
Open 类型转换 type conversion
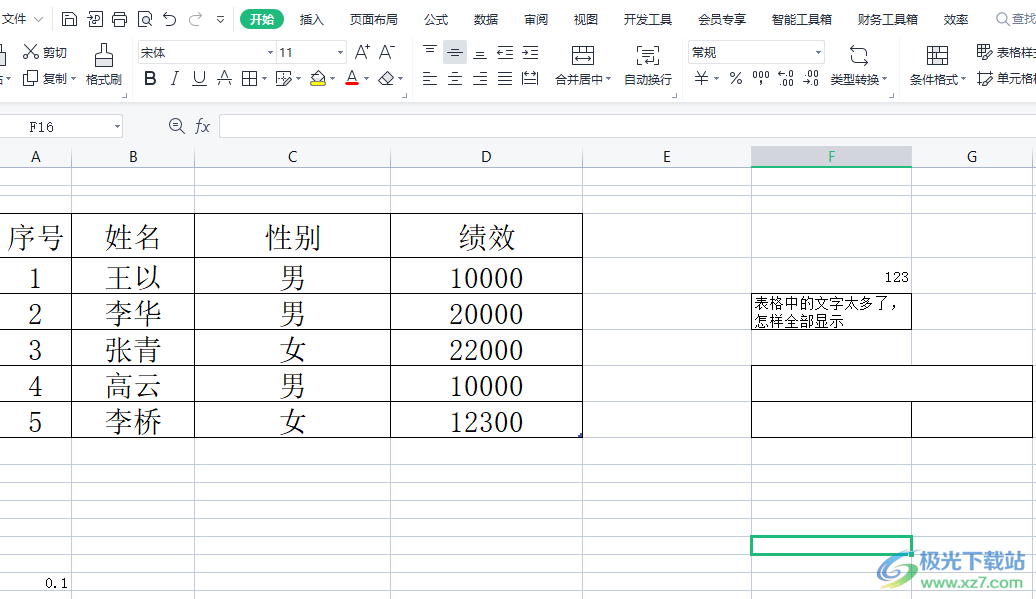click(x=858, y=65)
